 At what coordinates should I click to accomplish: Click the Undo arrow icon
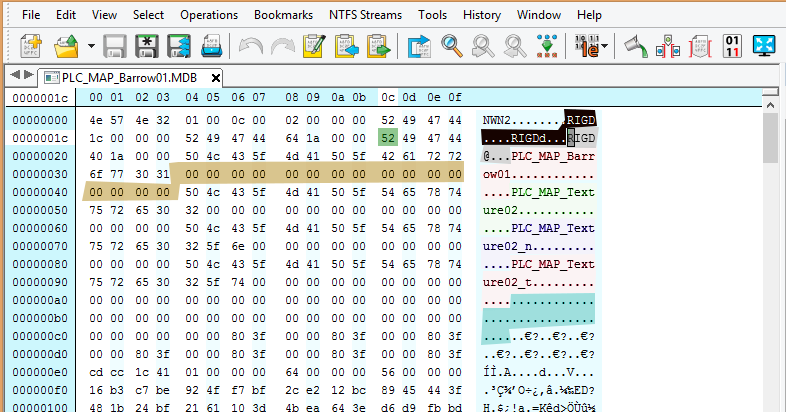click(249, 46)
